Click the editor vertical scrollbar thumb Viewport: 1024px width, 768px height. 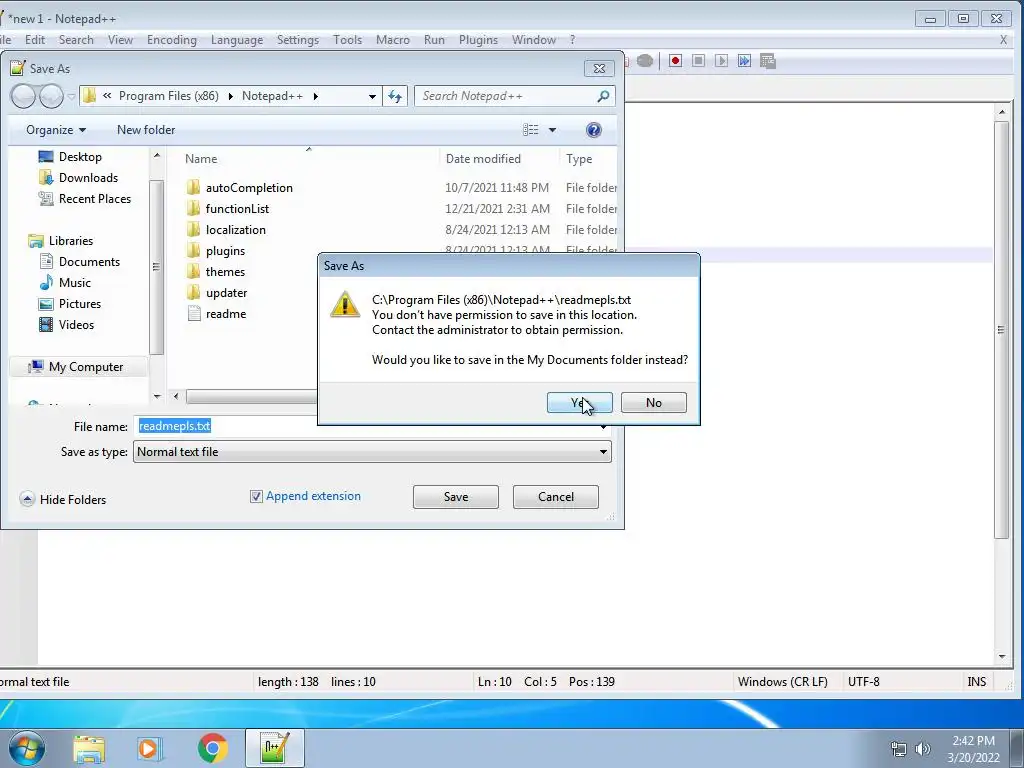point(1001,330)
